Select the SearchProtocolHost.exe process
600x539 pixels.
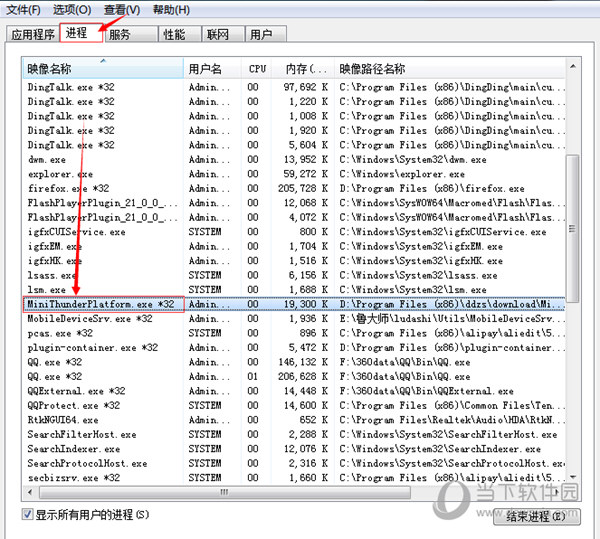pos(293,463)
